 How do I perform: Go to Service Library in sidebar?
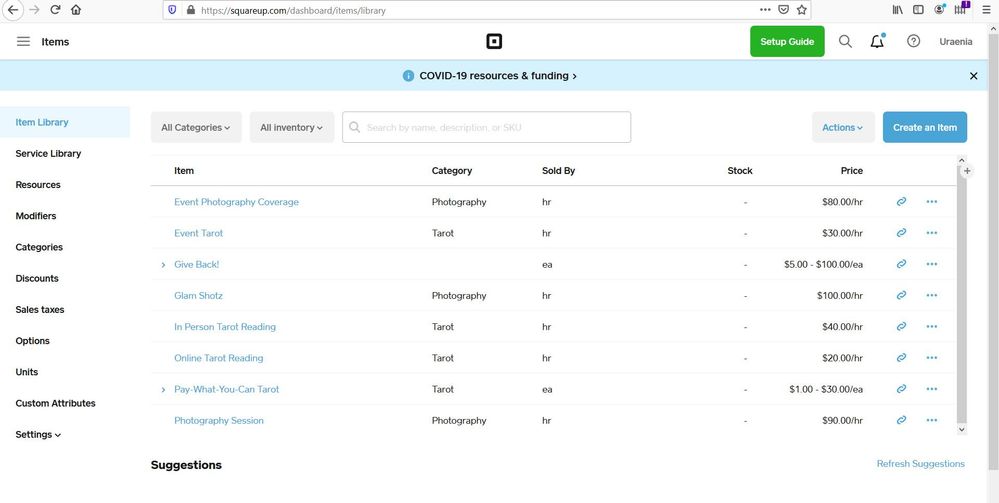pyautogui.click(x=48, y=154)
